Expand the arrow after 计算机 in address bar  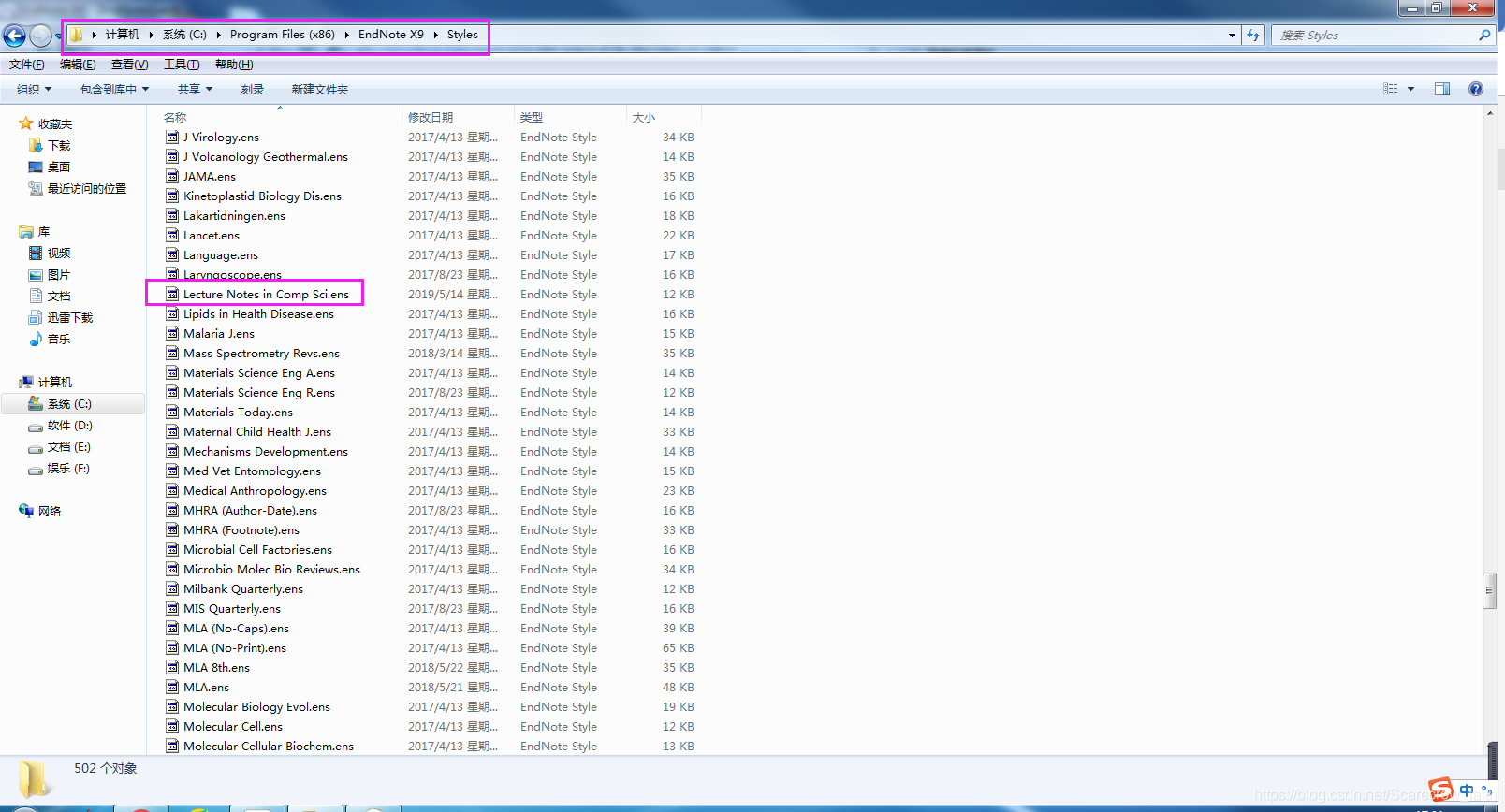point(151,35)
